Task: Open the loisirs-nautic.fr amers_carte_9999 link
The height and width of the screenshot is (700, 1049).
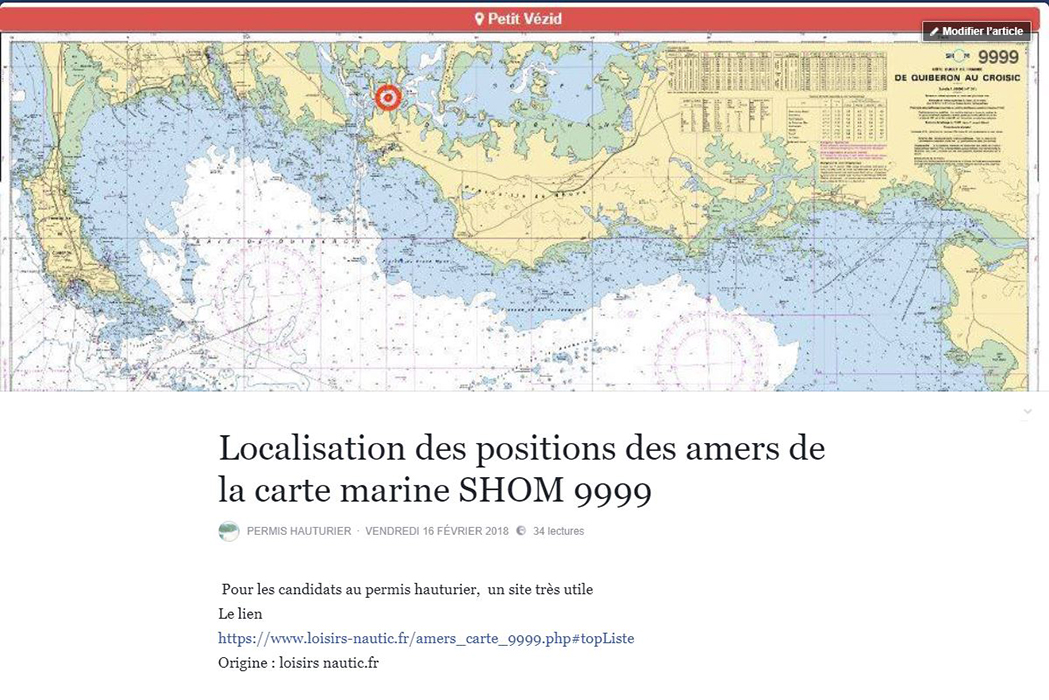Action: (x=426, y=638)
